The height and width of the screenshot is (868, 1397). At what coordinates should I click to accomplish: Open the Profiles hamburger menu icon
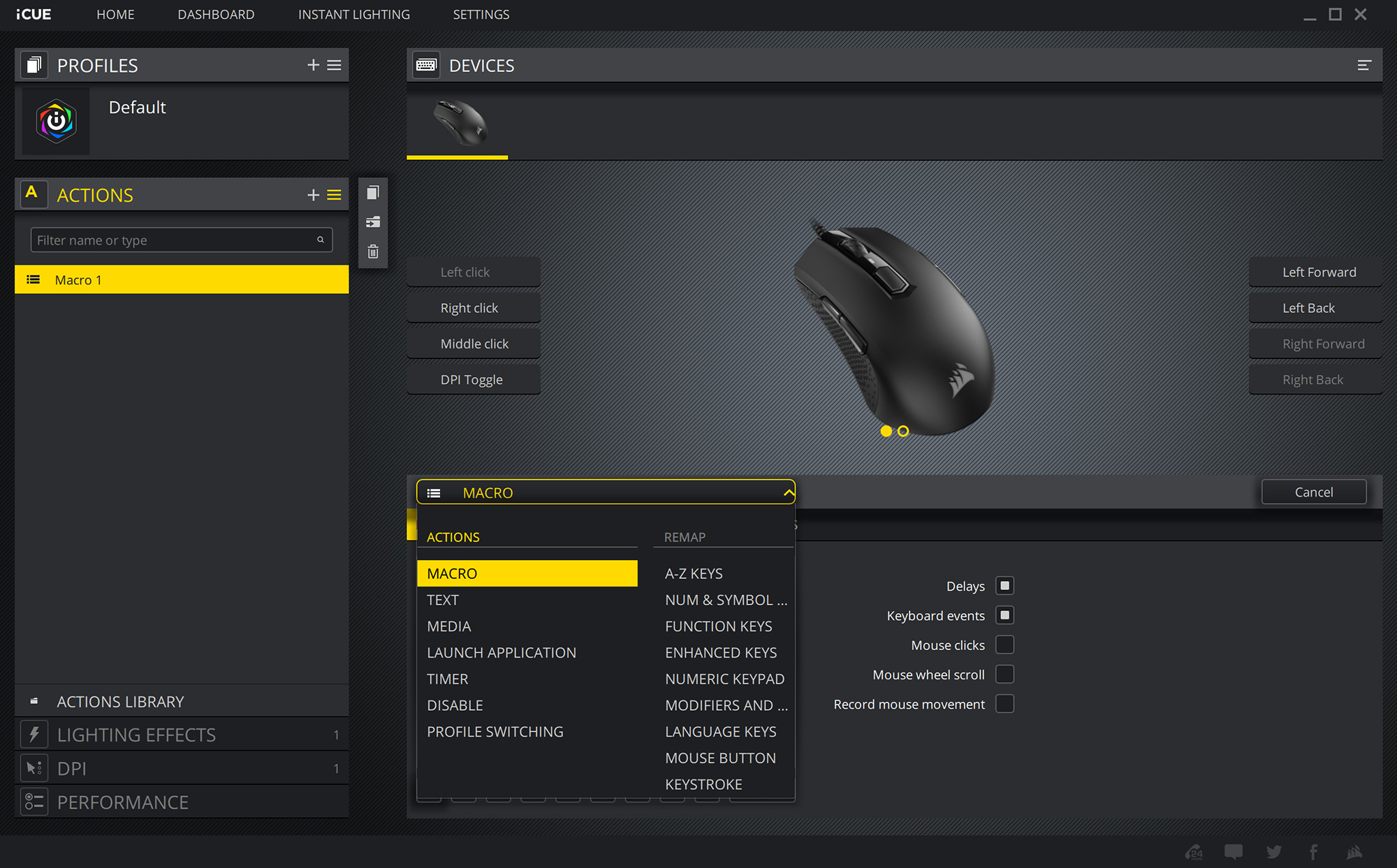[335, 65]
